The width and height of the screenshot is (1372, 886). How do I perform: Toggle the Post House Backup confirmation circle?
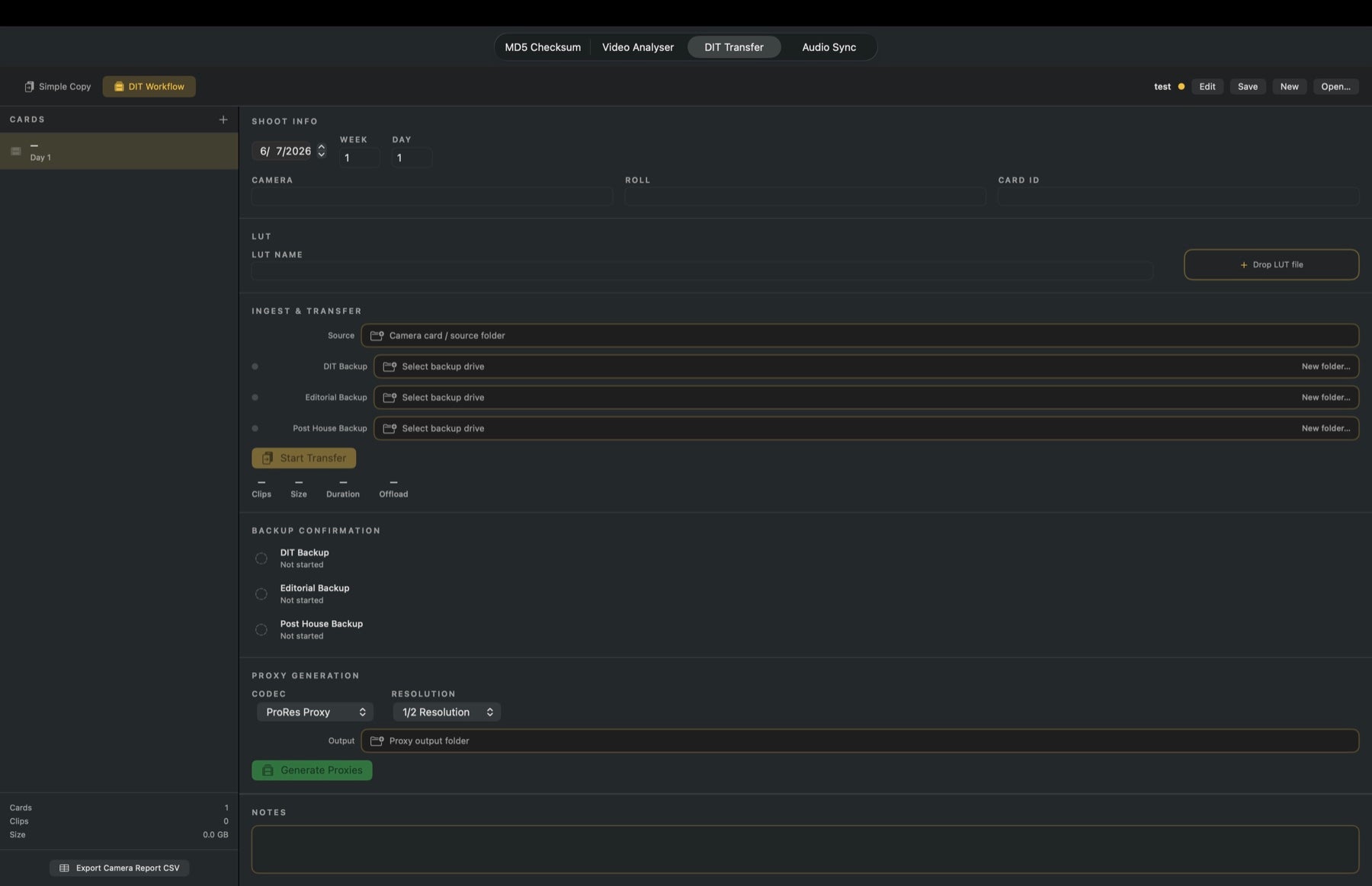261,629
